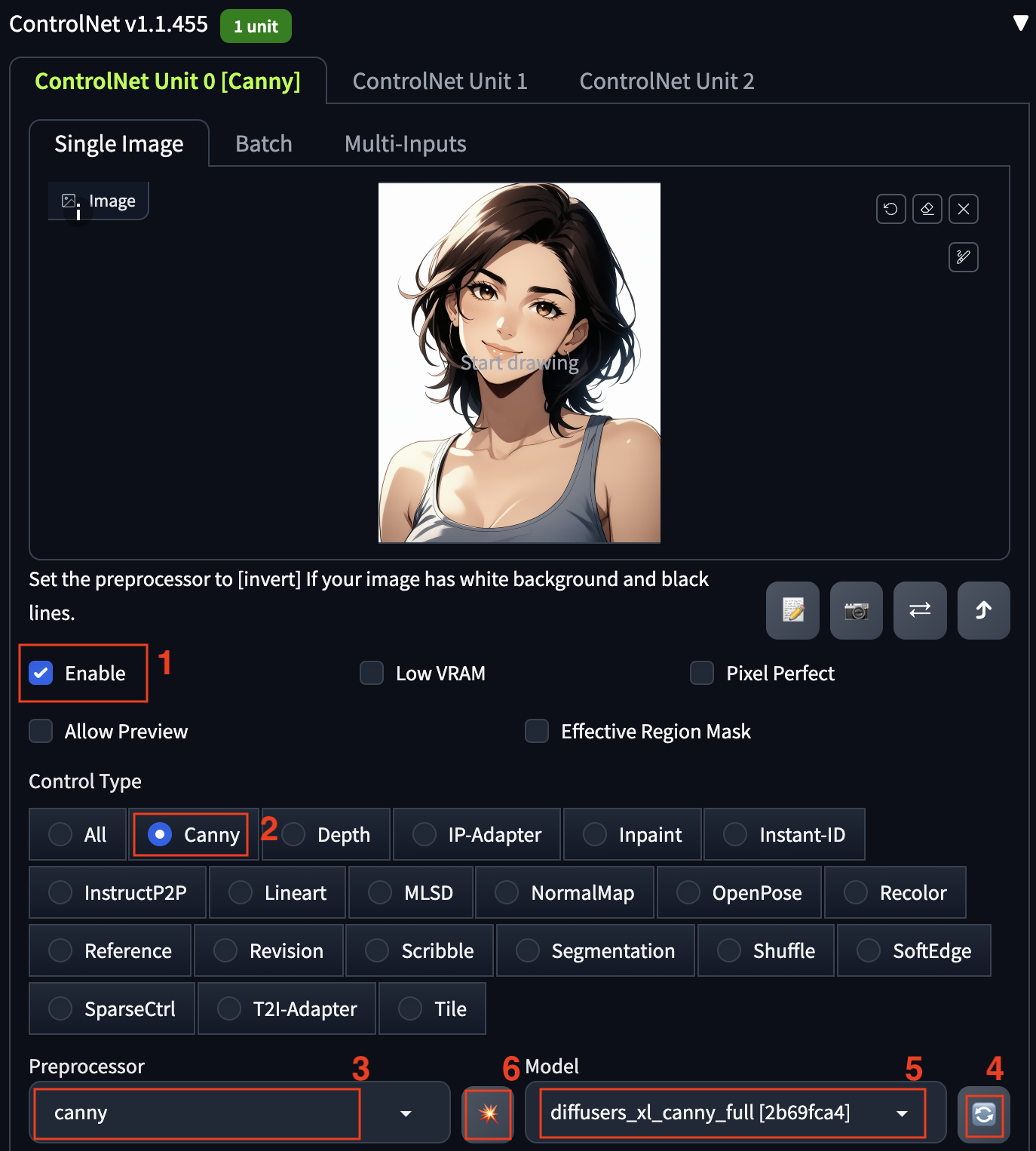Click the green 1 unit badge

tap(256, 26)
